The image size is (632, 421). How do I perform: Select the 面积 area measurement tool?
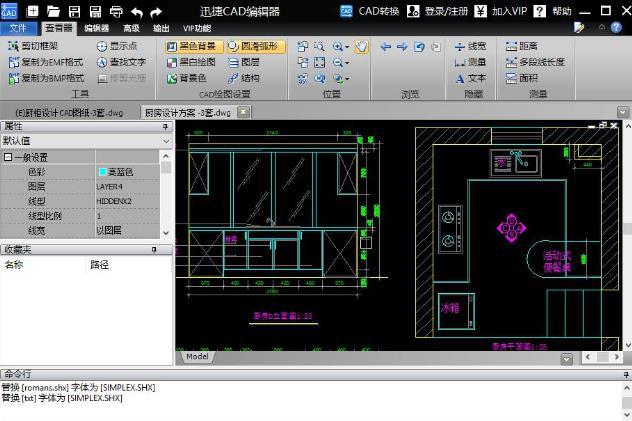522,78
